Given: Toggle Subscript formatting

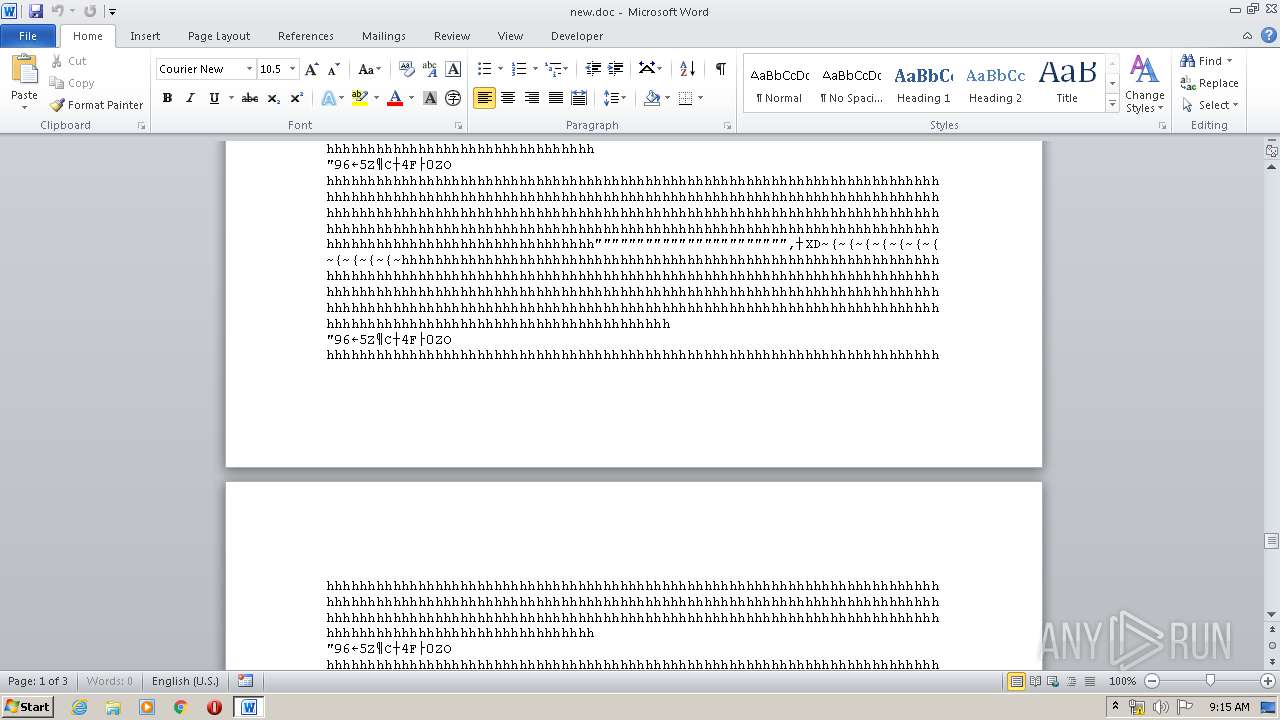Looking at the screenshot, I should pos(274,98).
